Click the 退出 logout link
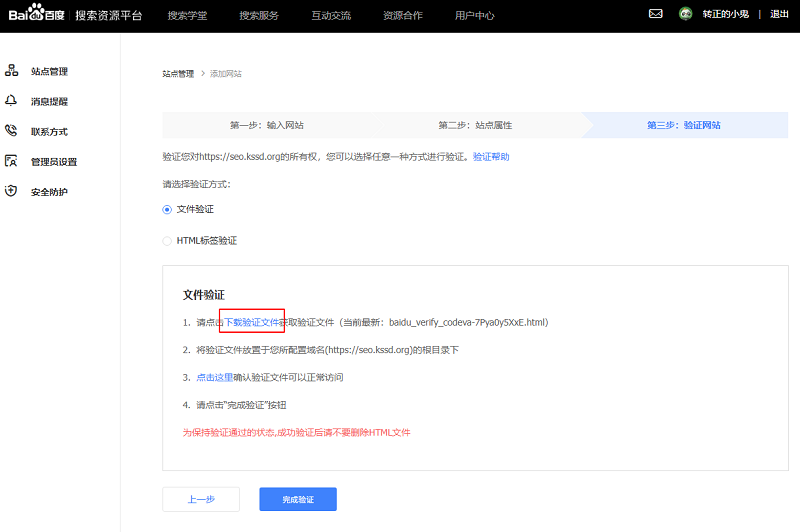Screen dimensions: 800x532 (x=779, y=14)
